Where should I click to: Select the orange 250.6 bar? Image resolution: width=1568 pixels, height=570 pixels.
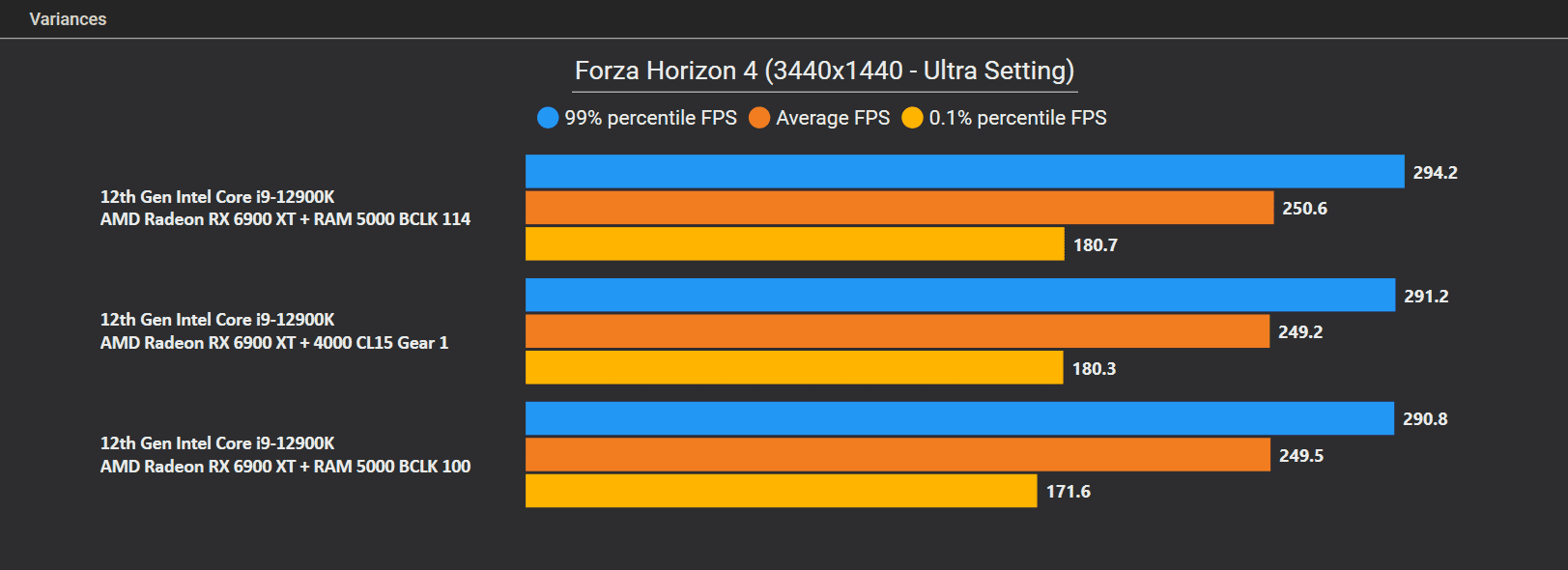click(899, 208)
